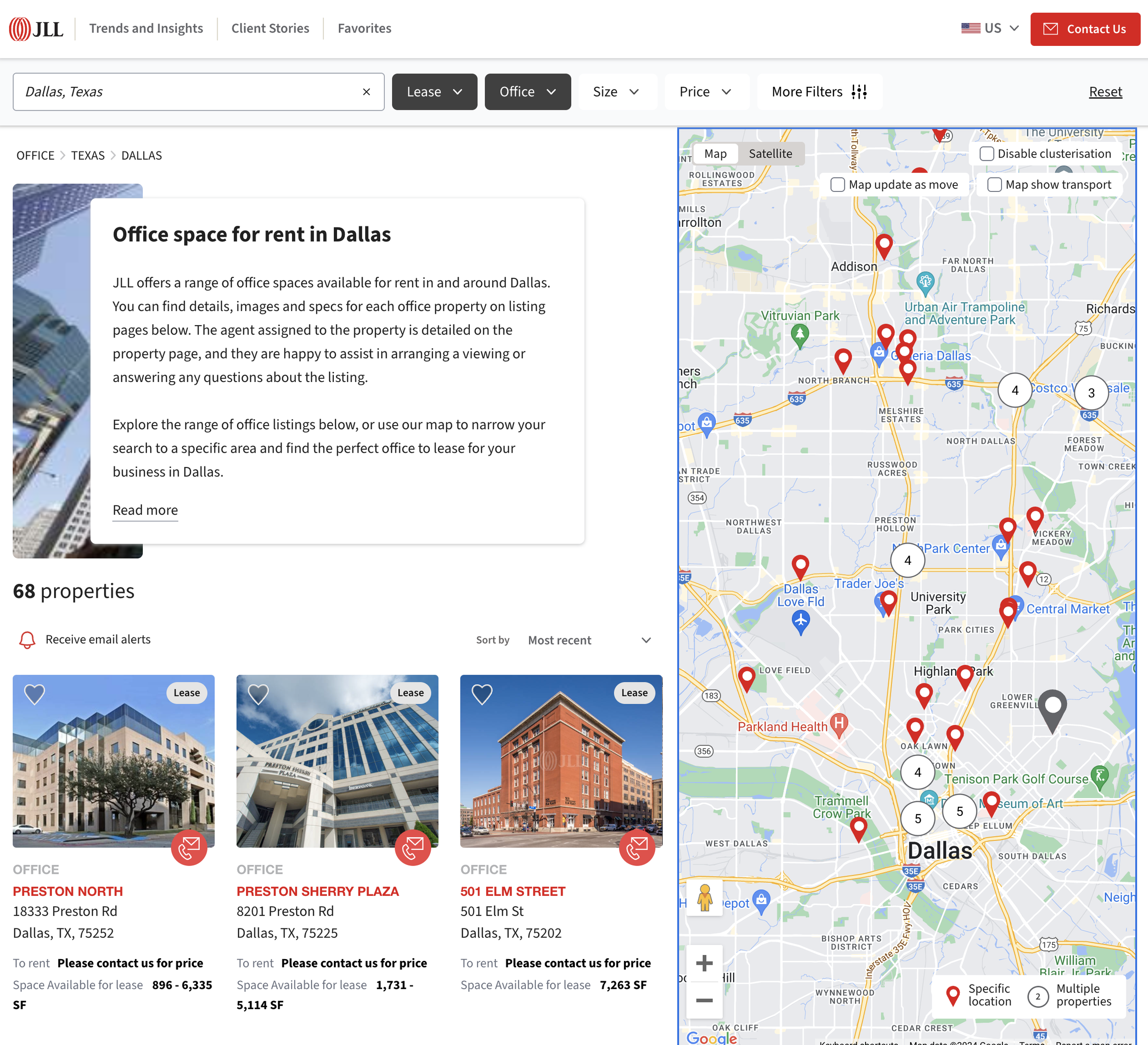Image resolution: width=1148 pixels, height=1045 pixels.
Task: Click contact icon on Preston Sherry Plaza
Action: pos(413,848)
